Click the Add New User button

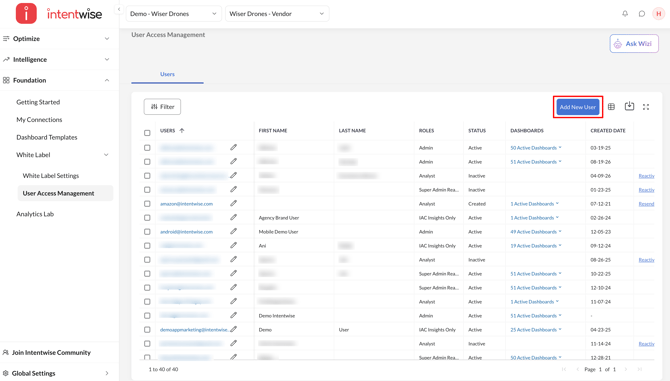[578, 107]
